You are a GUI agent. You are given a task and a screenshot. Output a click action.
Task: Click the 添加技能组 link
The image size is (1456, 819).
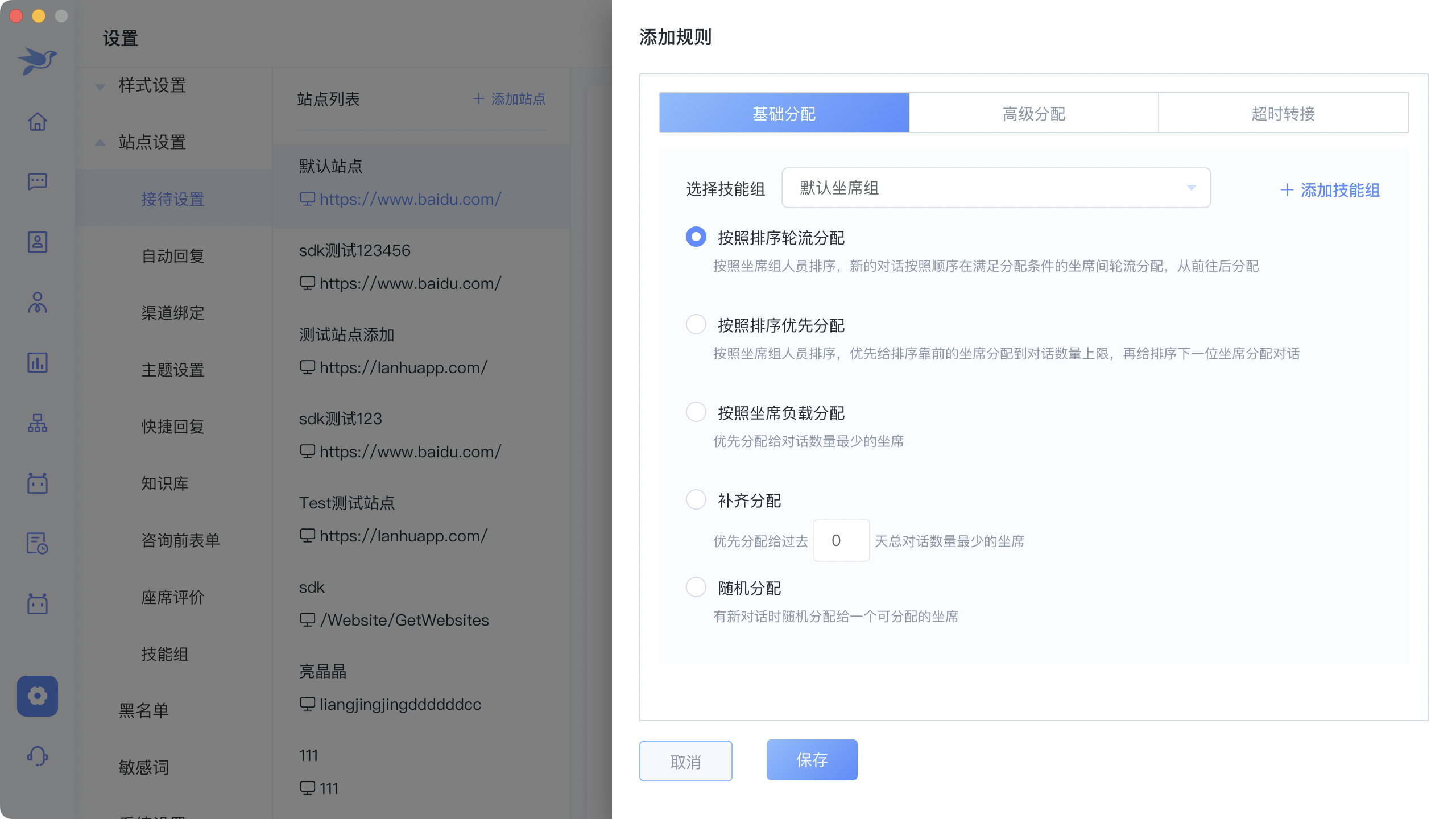1330,190
